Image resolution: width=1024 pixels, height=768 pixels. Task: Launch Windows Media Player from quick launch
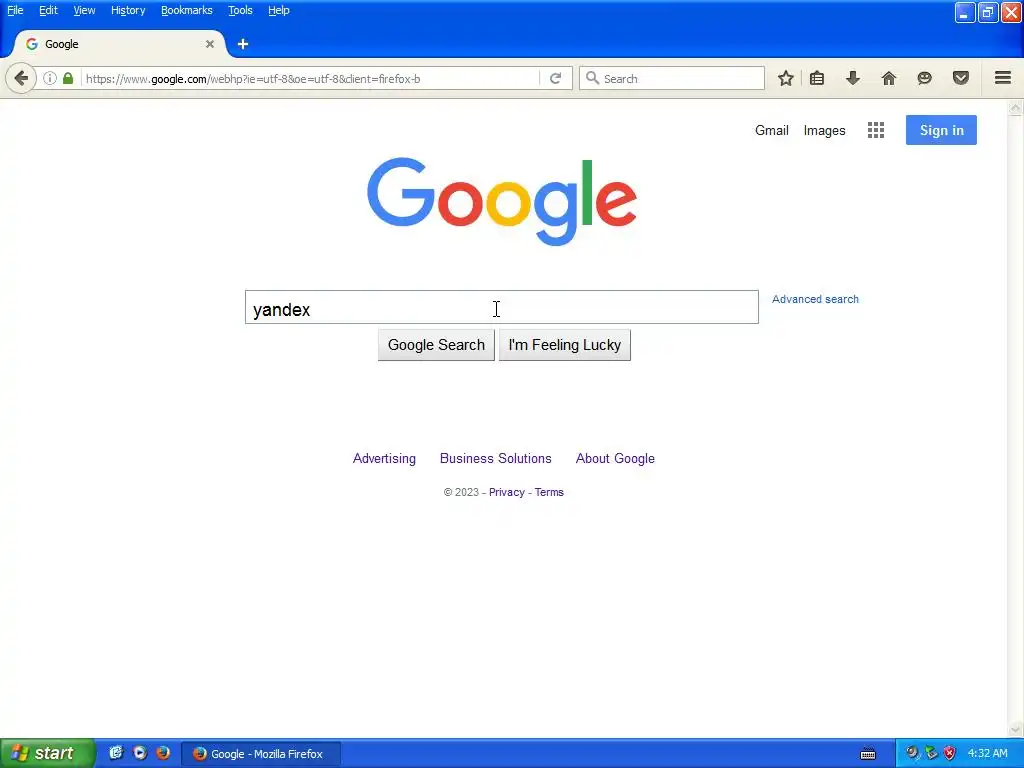coord(140,753)
